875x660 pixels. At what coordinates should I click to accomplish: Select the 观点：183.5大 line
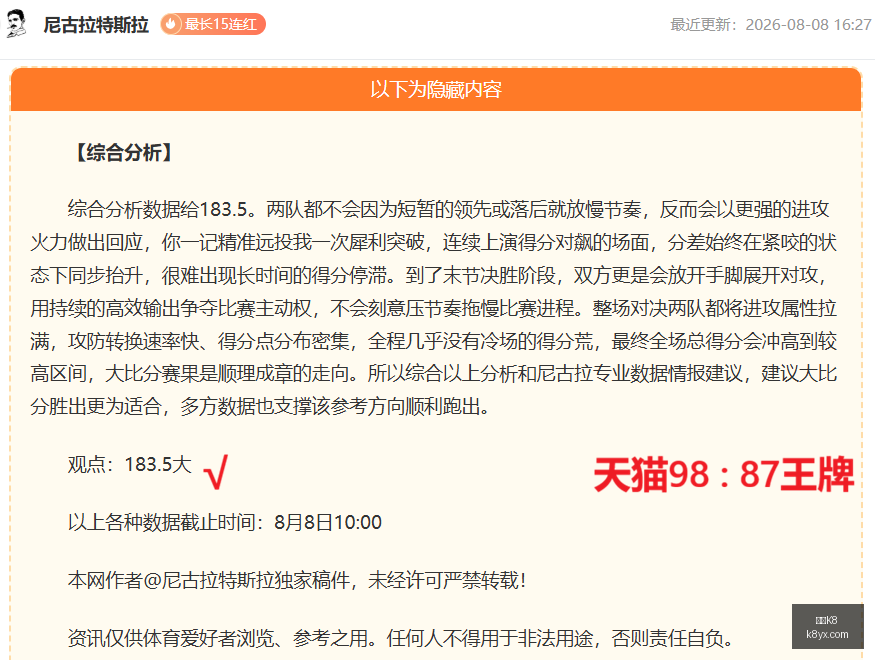point(129,465)
